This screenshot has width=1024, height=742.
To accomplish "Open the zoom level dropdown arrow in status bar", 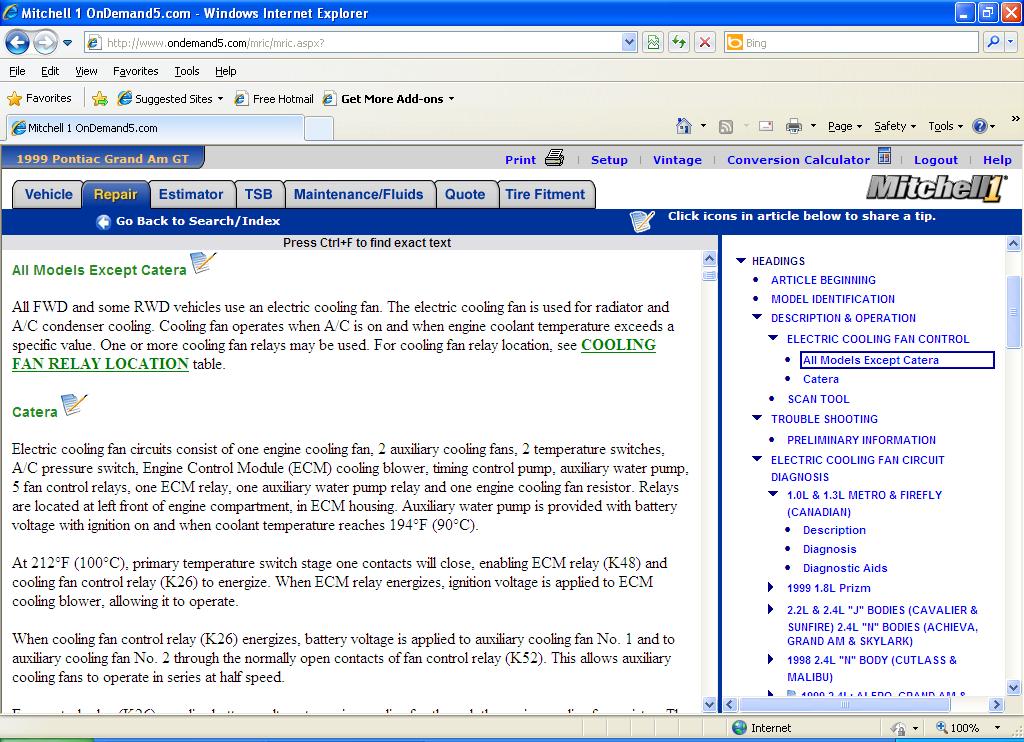I will coord(997,728).
